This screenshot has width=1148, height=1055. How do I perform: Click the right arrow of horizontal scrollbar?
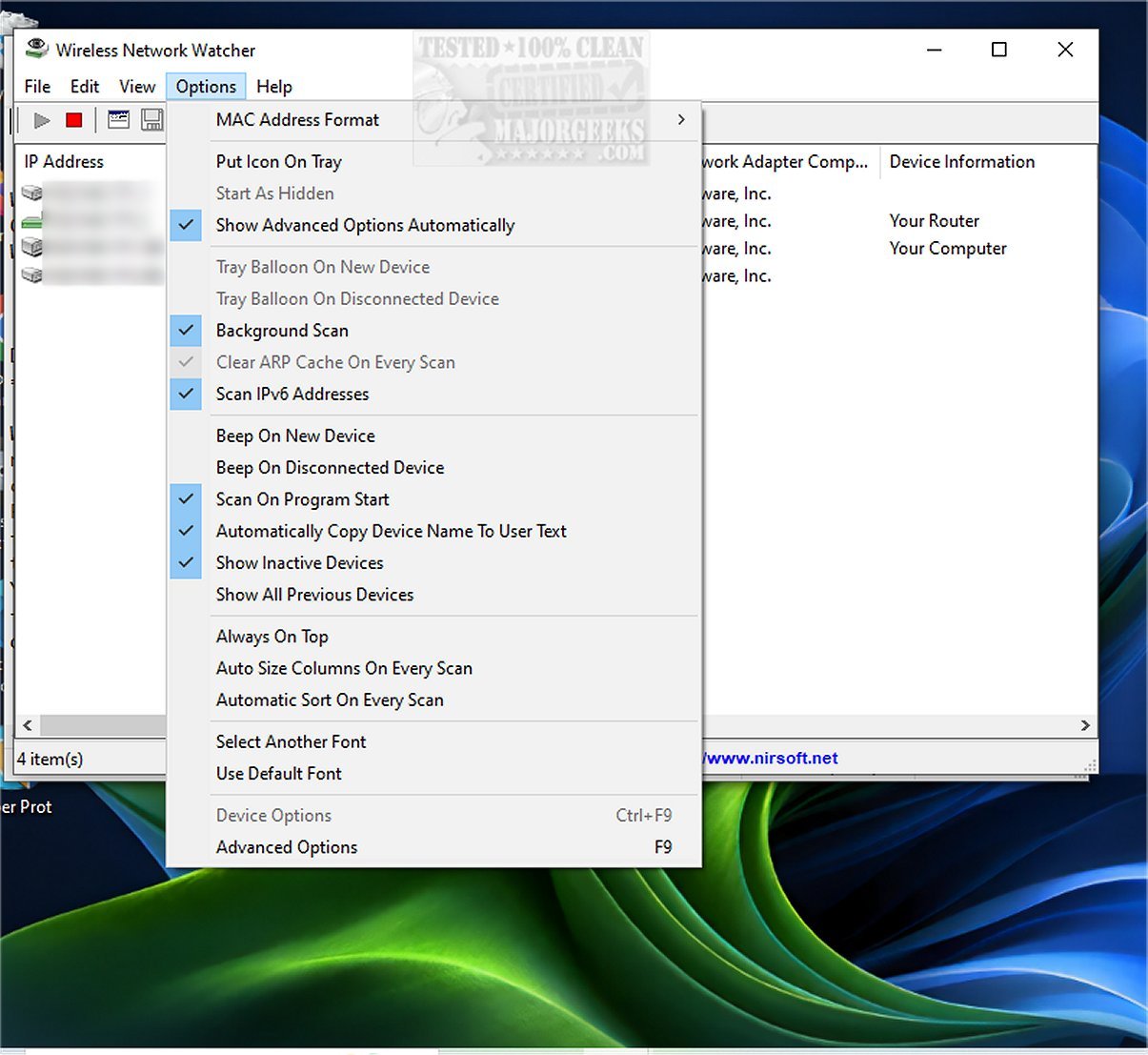tap(1085, 725)
